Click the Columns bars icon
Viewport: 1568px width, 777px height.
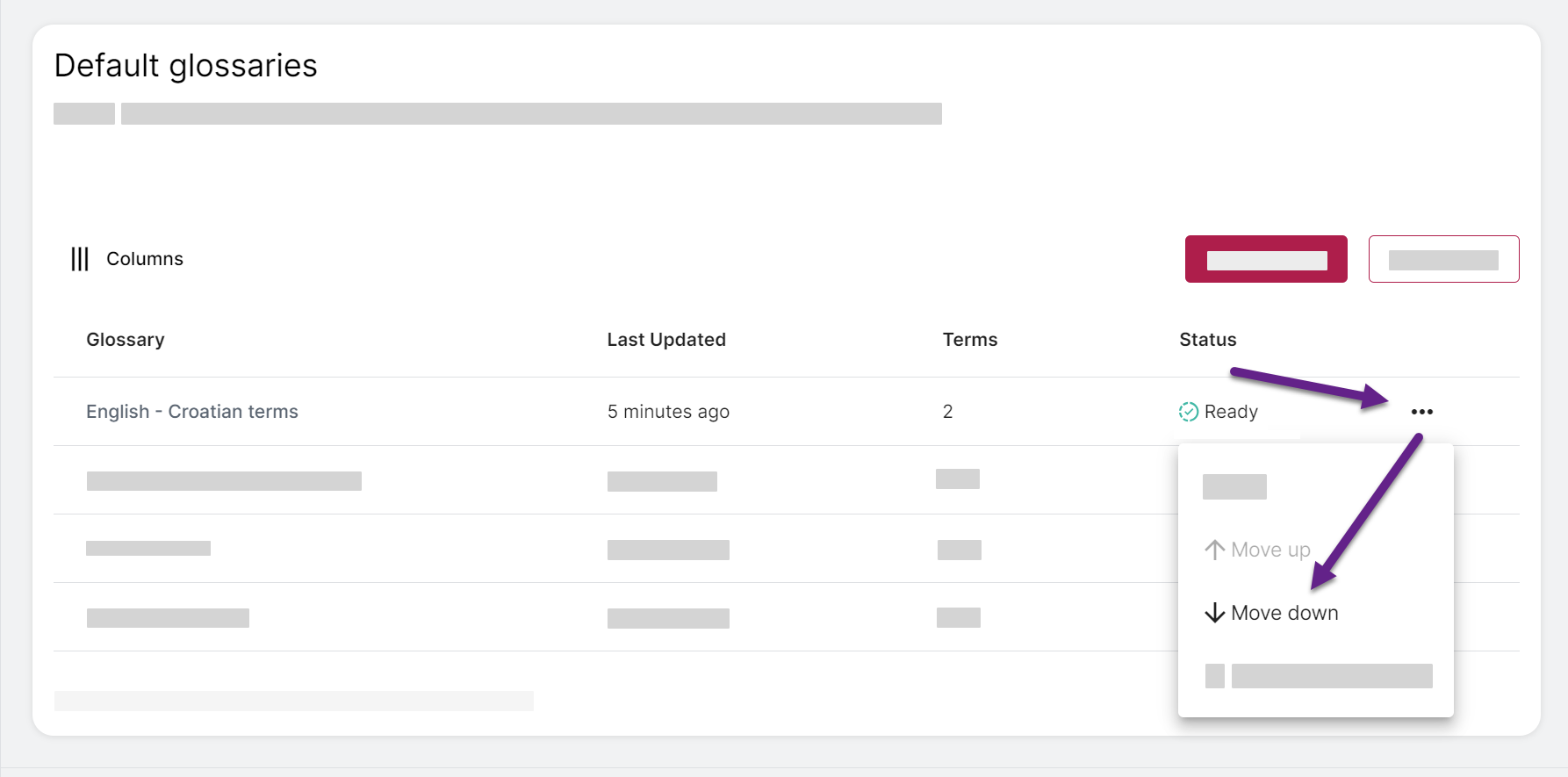(x=80, y=259)
